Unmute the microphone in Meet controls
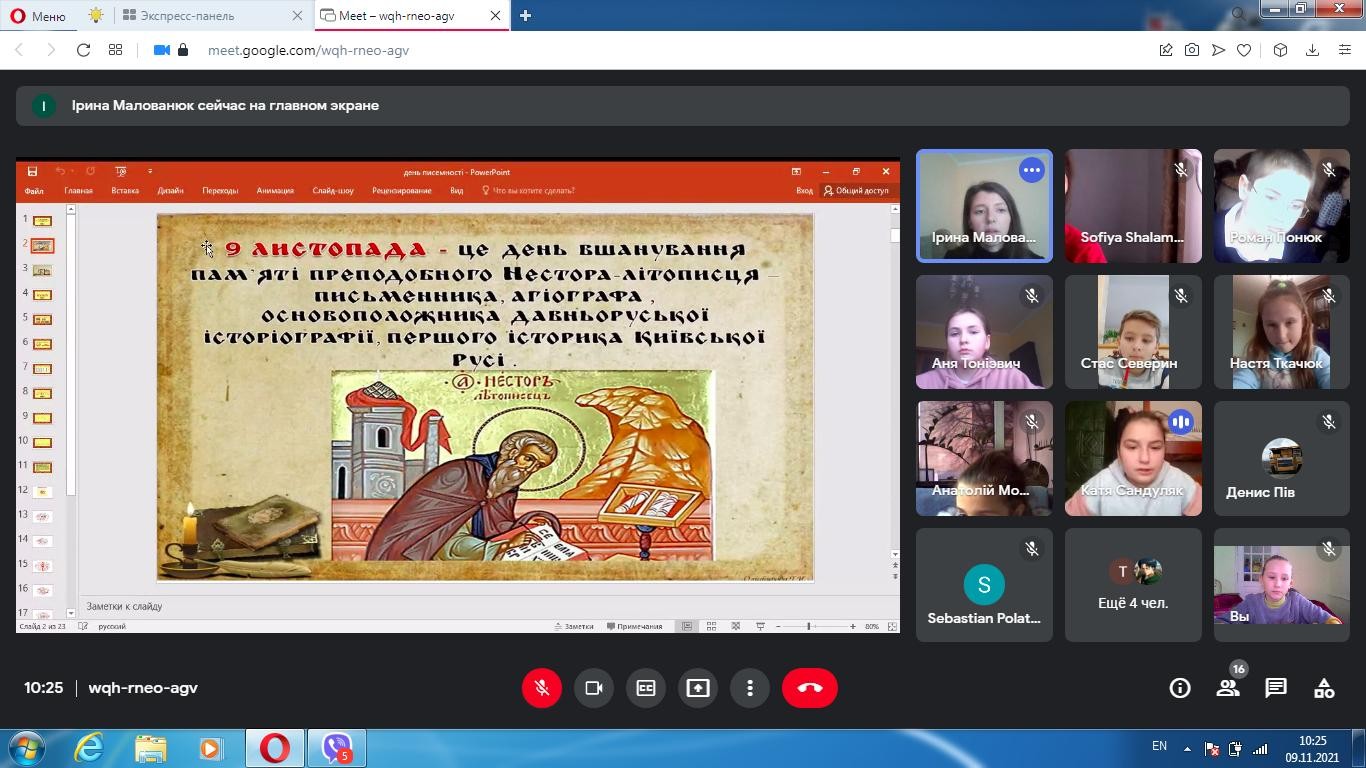 (542, 688)
